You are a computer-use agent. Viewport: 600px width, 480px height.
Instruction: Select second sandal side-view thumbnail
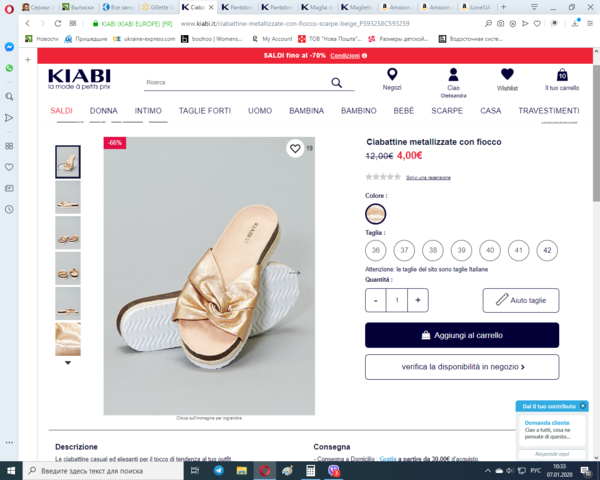coord(68,197)
